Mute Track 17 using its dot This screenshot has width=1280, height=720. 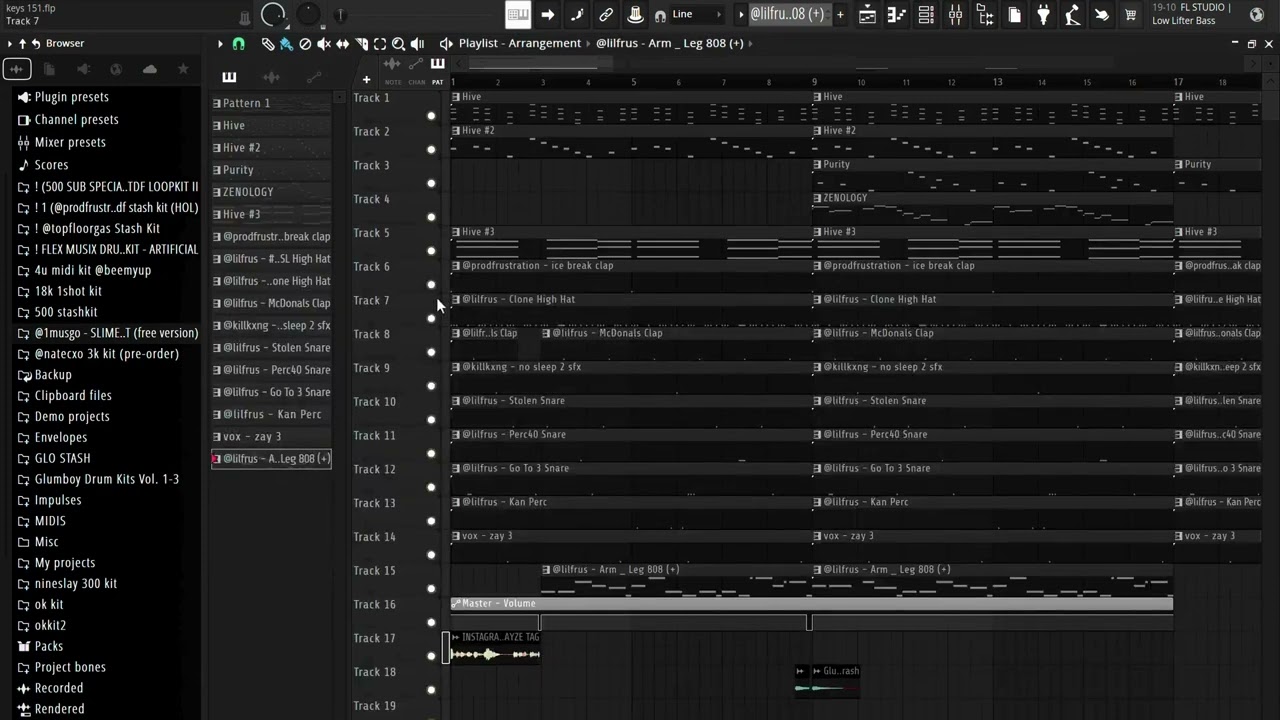coord(431,656)
